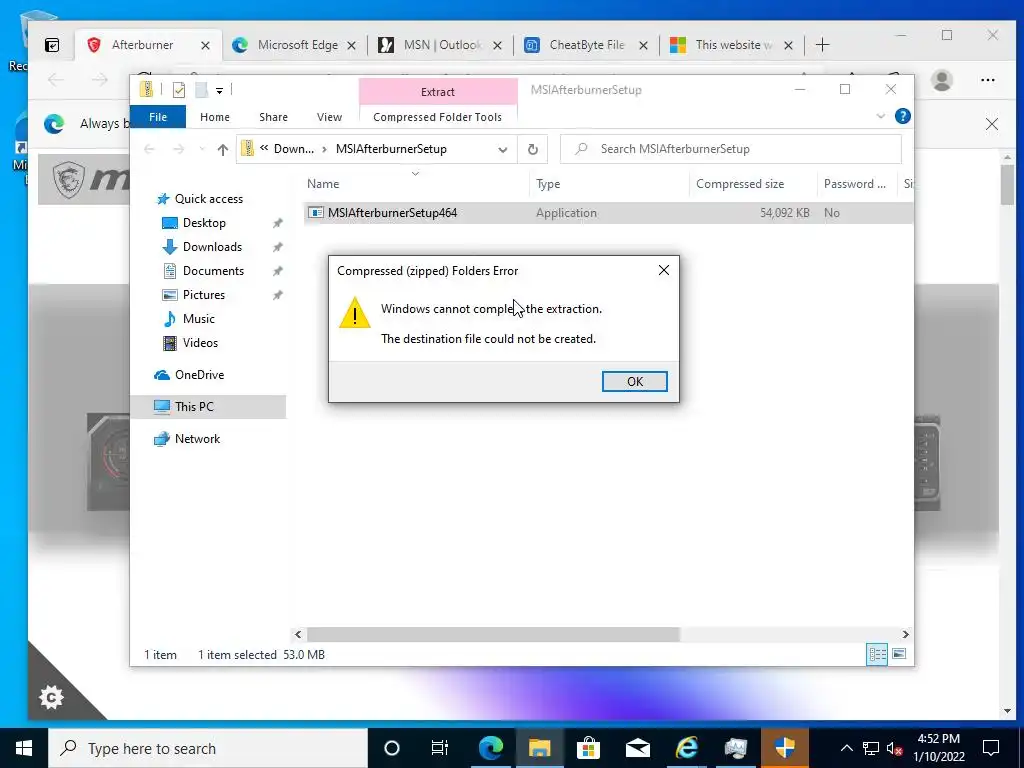Open Task View from the taskbar

coord(440,748)
